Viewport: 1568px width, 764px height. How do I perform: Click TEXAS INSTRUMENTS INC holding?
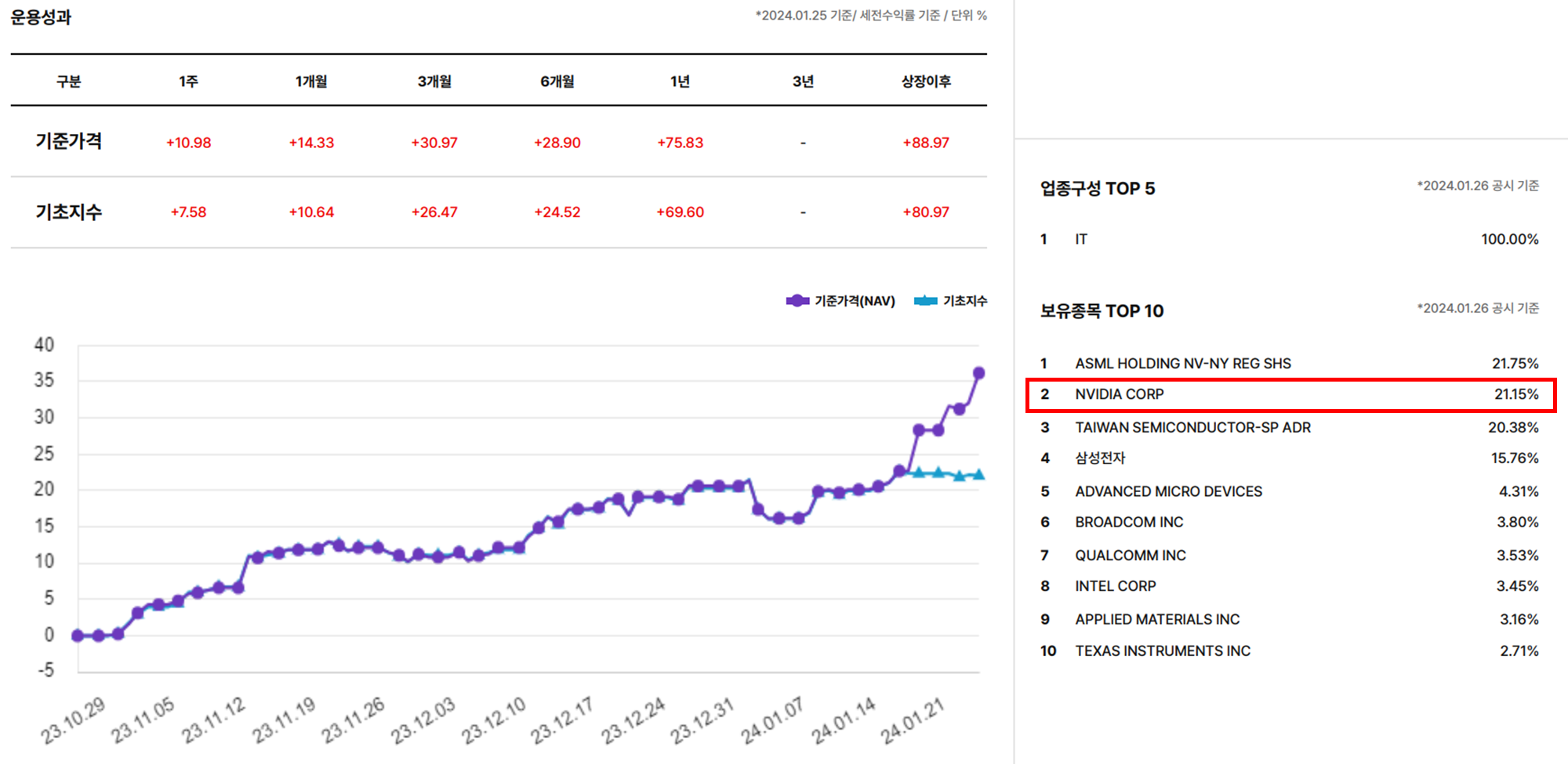1163,651
